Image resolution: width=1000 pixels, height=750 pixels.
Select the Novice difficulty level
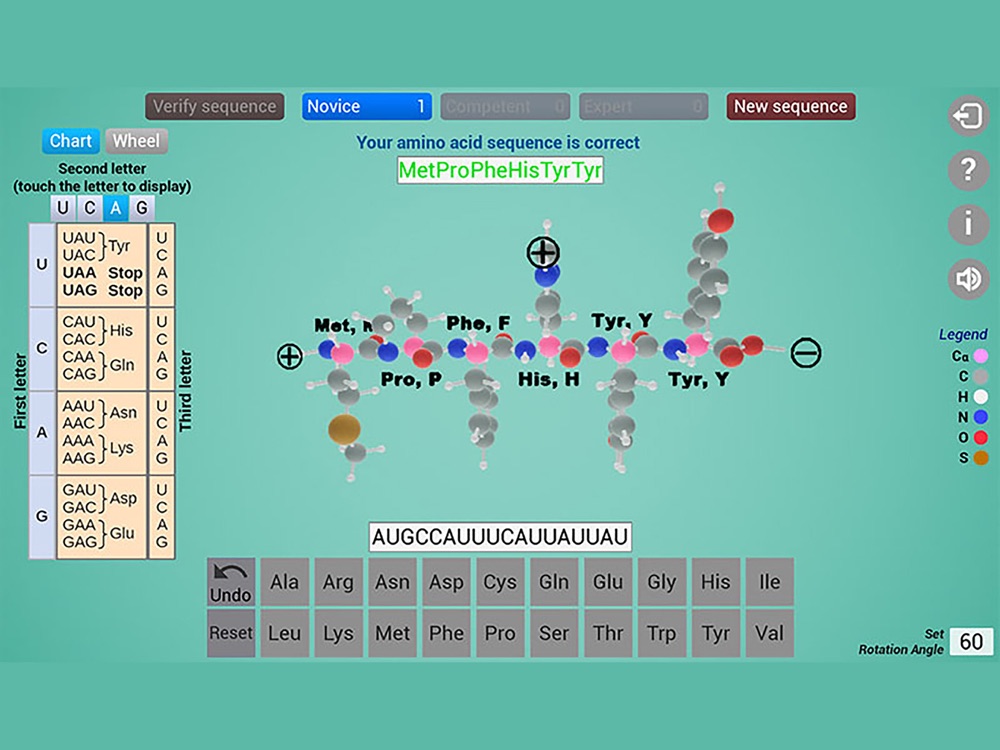[x=367, y=107]
